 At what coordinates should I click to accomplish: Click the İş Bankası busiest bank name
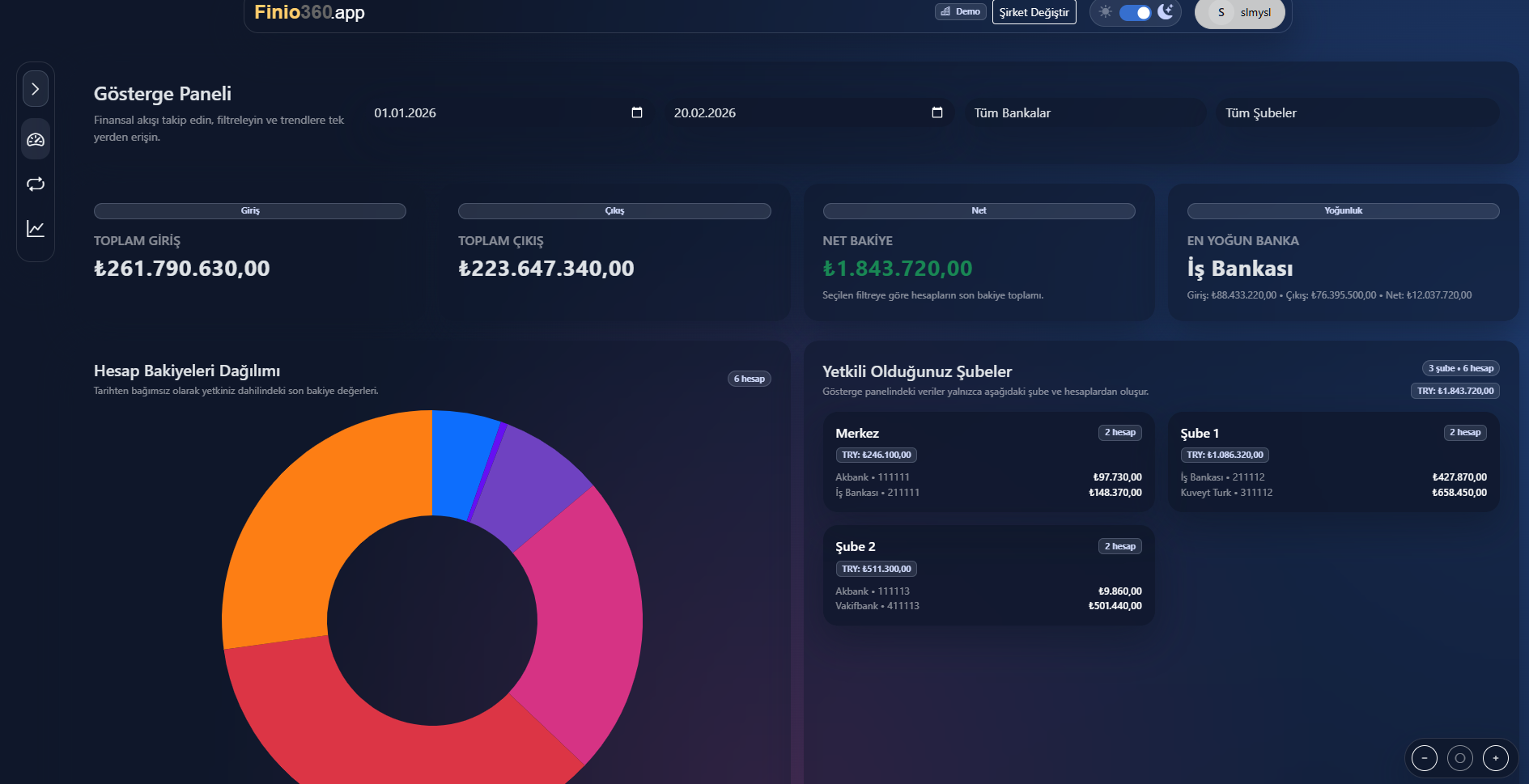1240,269
